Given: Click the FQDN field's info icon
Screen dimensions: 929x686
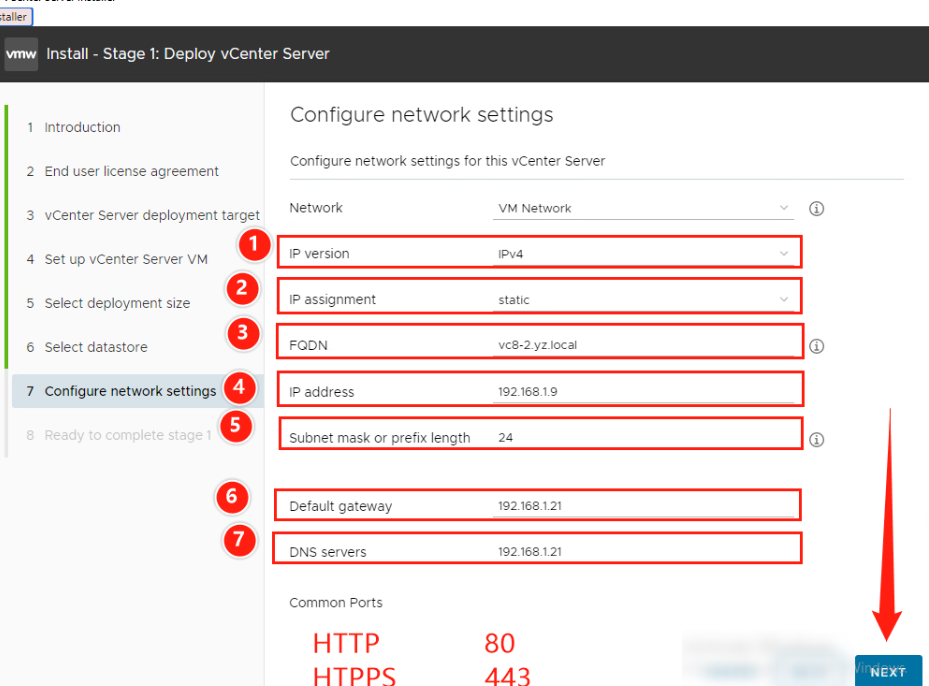Looking at the screenshot, I should tap(816, 344).
